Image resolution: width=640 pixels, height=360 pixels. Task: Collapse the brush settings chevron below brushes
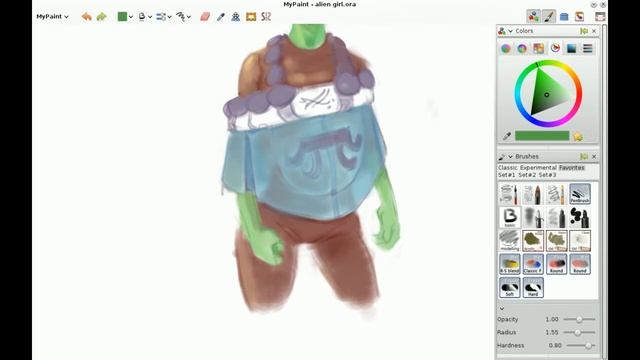point(502,309)
